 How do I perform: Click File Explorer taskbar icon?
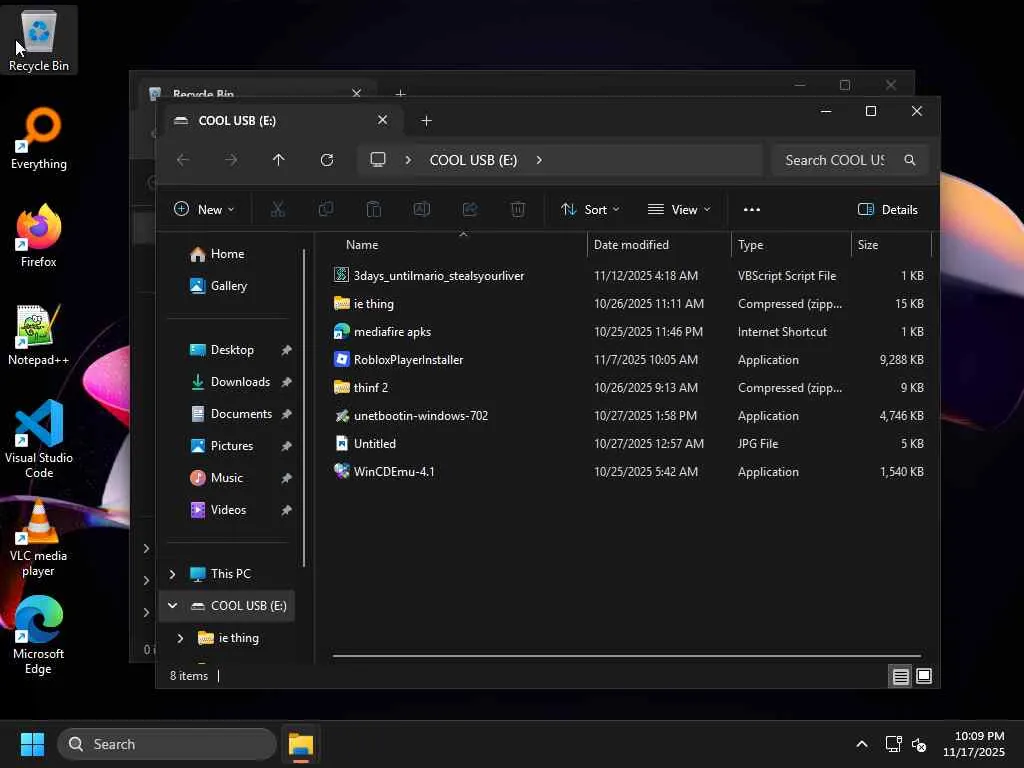pyautogui.click(x=301, y=744)
